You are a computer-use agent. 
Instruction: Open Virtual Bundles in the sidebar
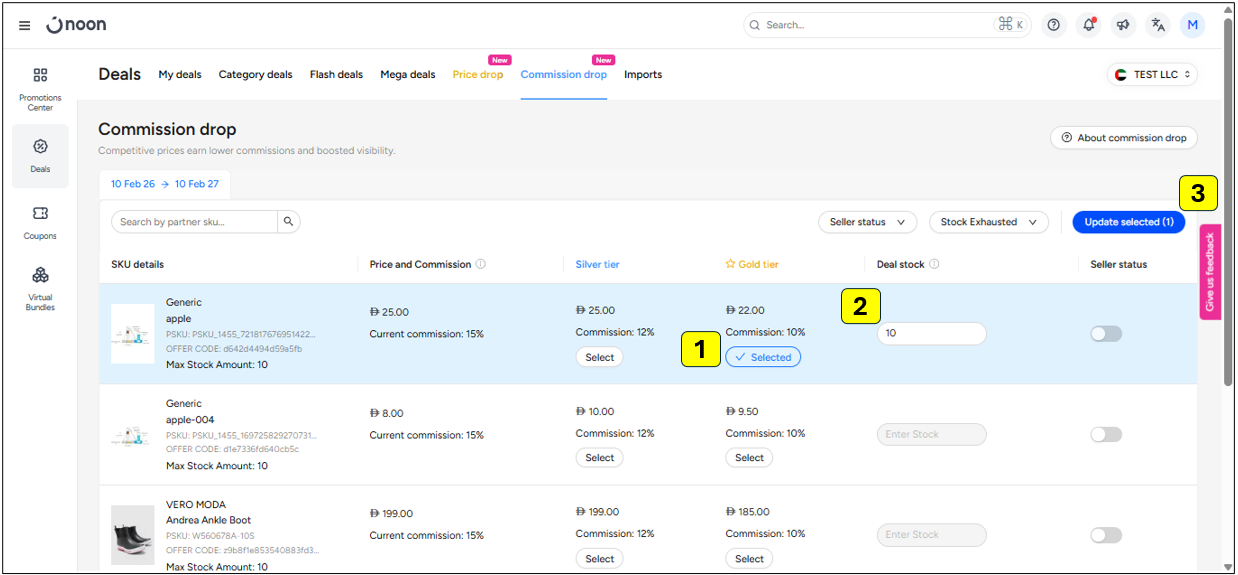40,286
